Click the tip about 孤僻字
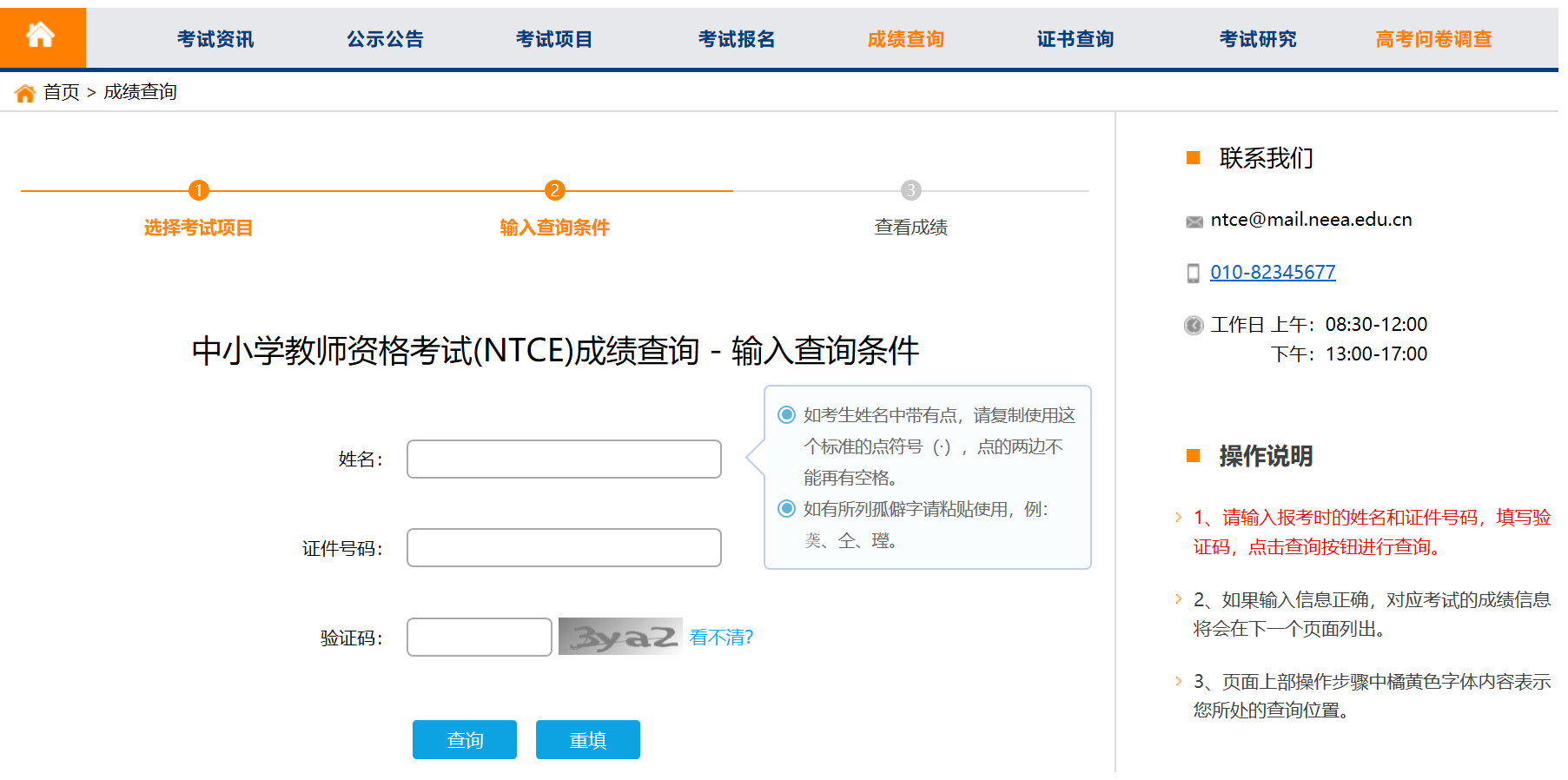The image size is (1568, 780). (x=926, y=525)
